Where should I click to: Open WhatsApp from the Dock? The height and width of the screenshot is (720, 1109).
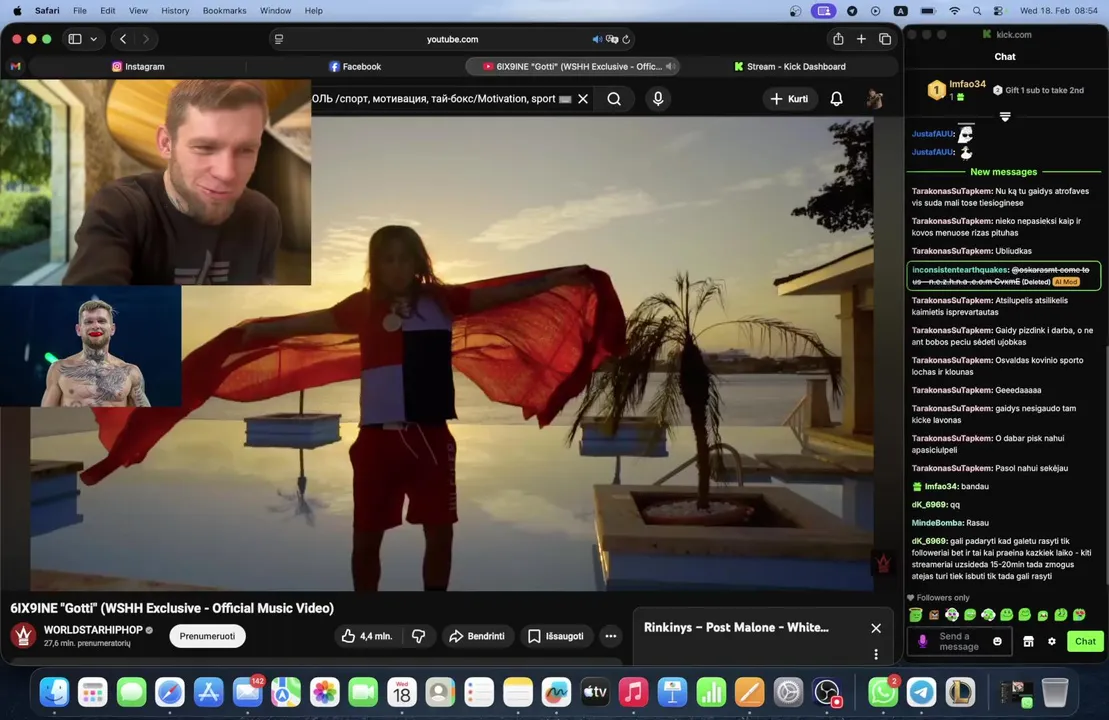(x=883, y=692)
